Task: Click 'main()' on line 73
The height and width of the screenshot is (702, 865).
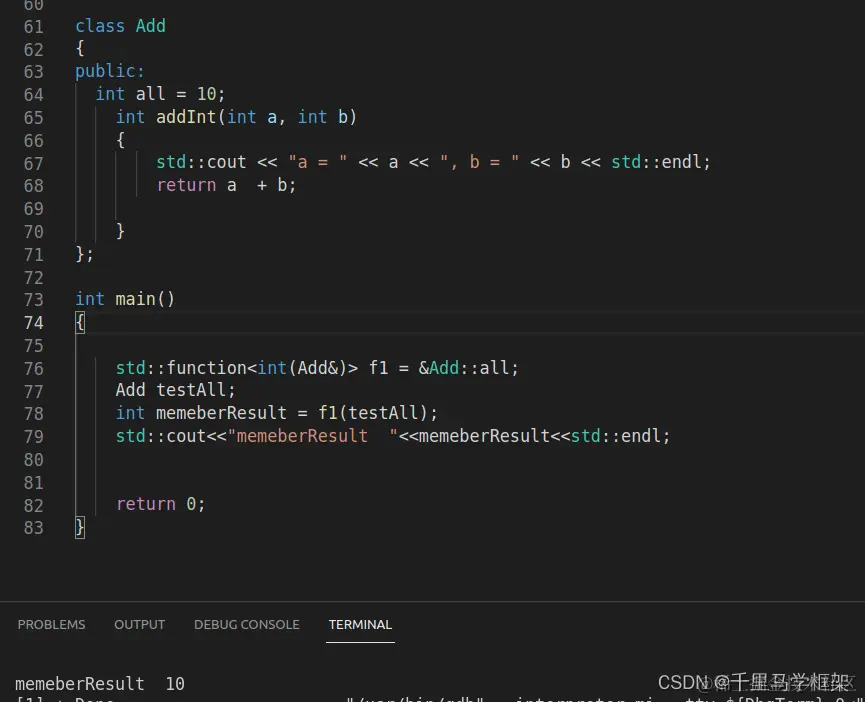Action: click(x=145, y=299)
